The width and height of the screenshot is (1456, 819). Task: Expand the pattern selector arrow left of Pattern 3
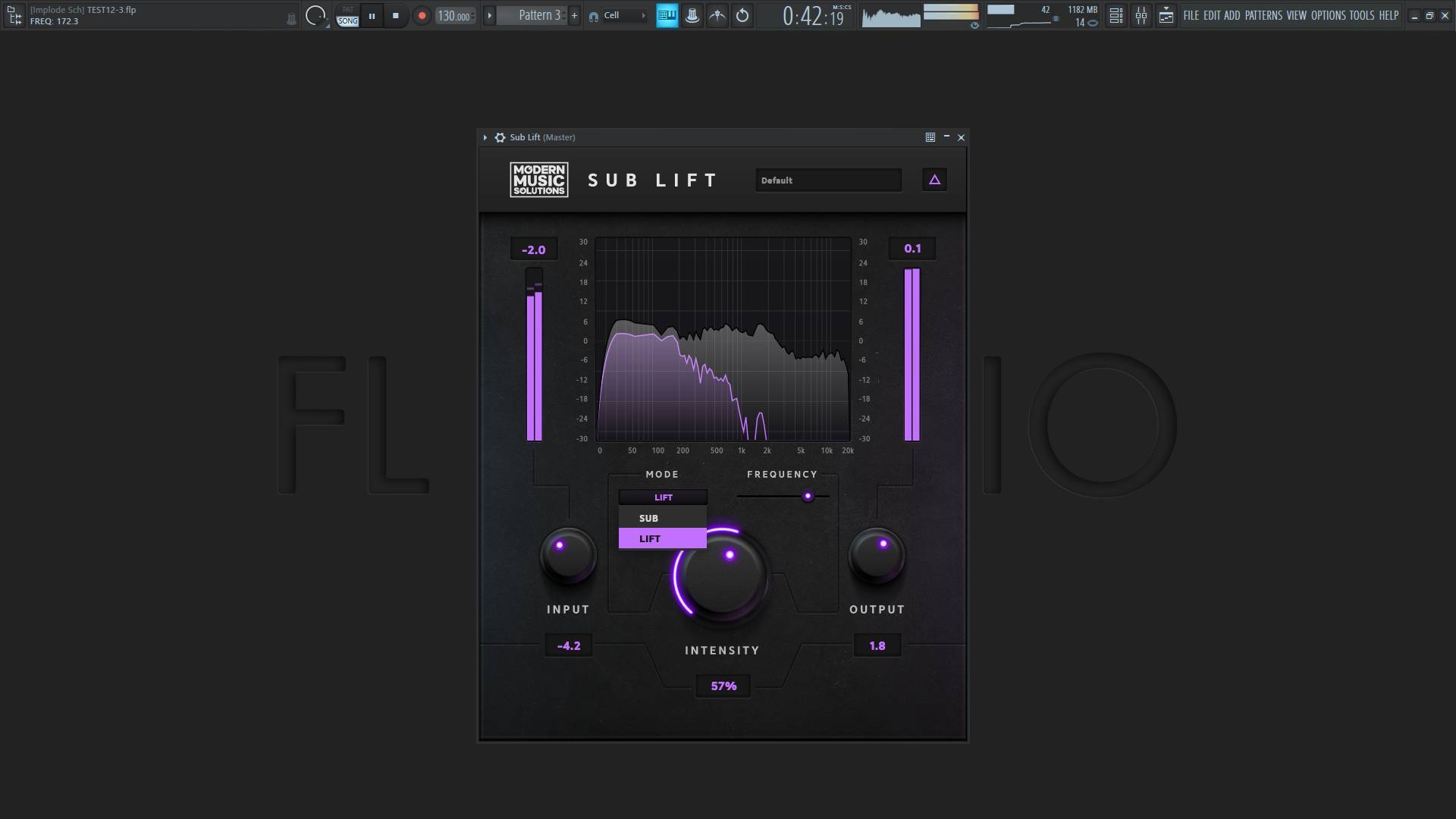(x=489, y=15)
